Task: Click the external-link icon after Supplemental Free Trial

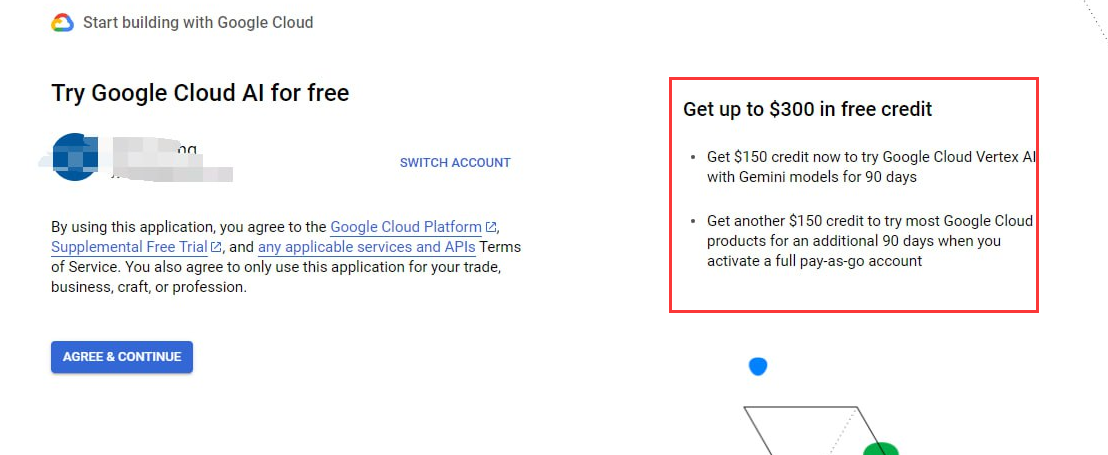Action: pos(216,247)
